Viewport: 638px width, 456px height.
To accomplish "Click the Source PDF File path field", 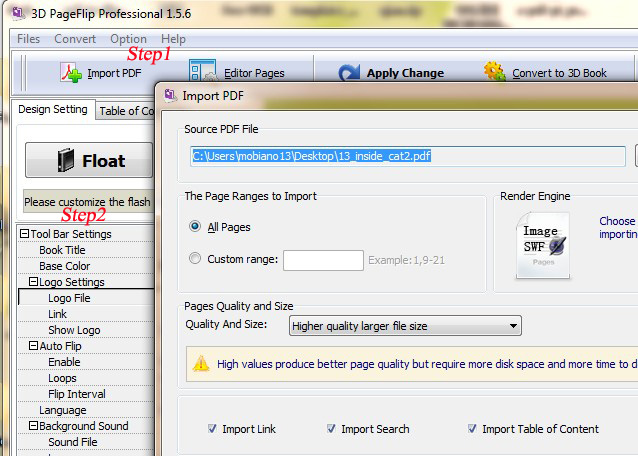I will click(408, 156).
